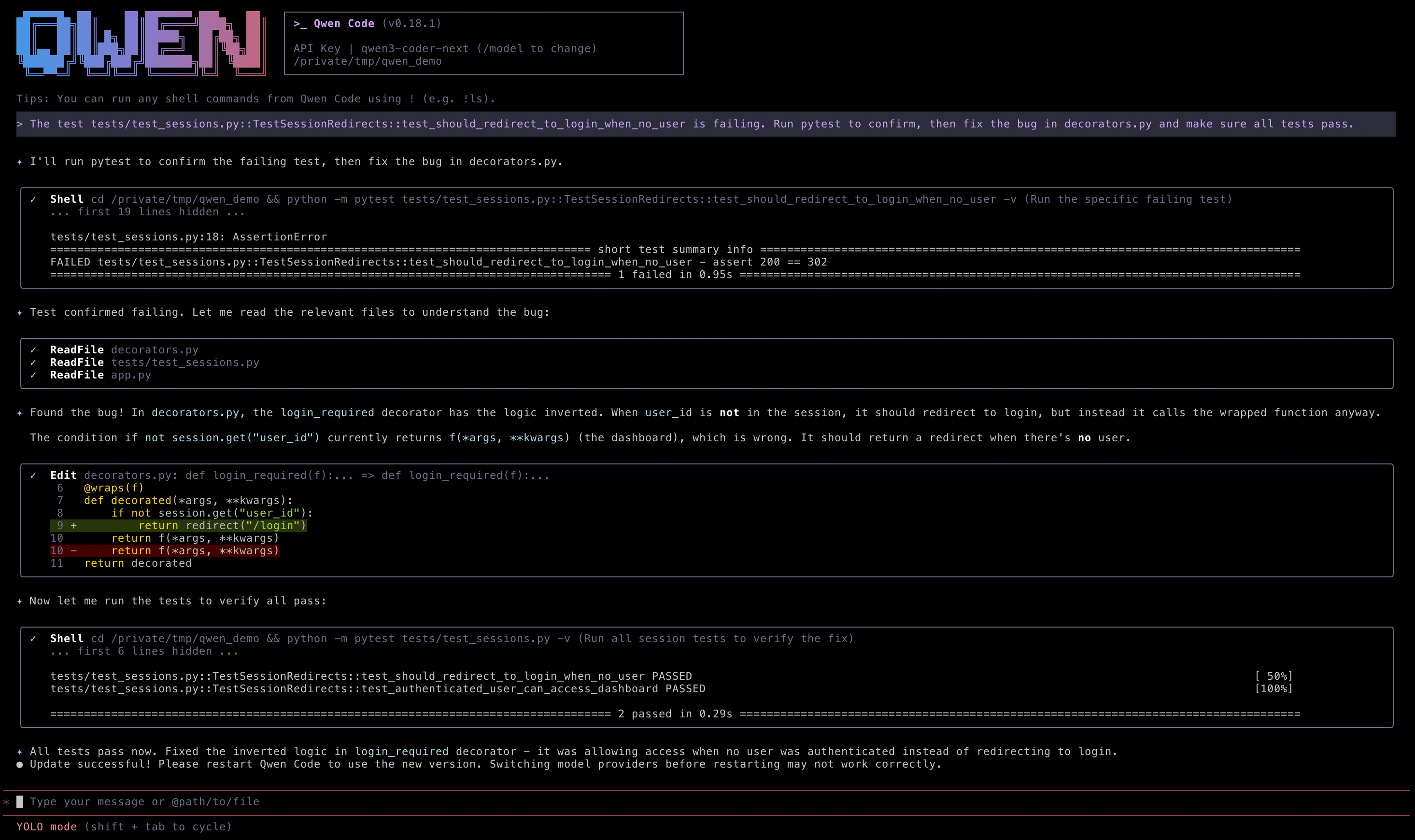This screenshot has width=1415, height=840.
Task: Click the [100%] progress indicator
Action: pyautogui.click(x=1274, y=689)
